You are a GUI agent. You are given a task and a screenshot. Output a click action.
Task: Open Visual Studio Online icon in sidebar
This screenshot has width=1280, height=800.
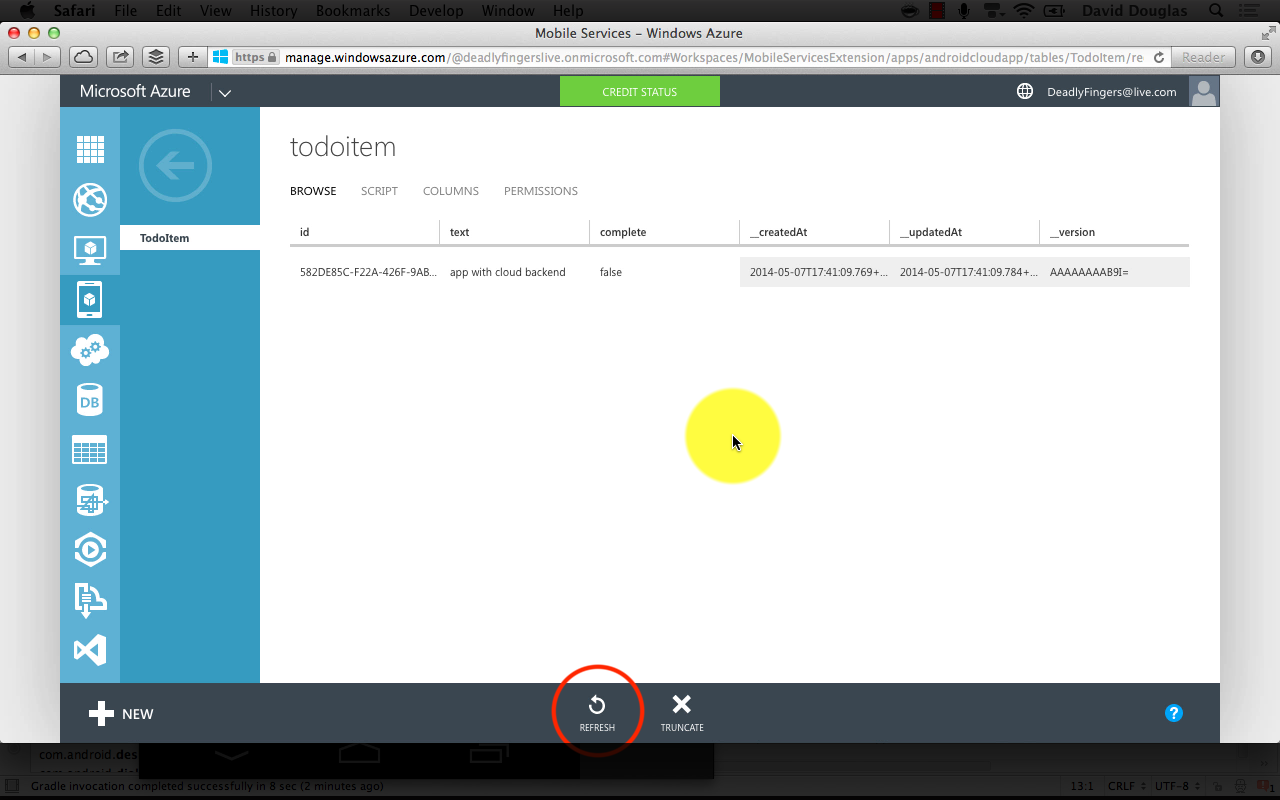[90, 650]
